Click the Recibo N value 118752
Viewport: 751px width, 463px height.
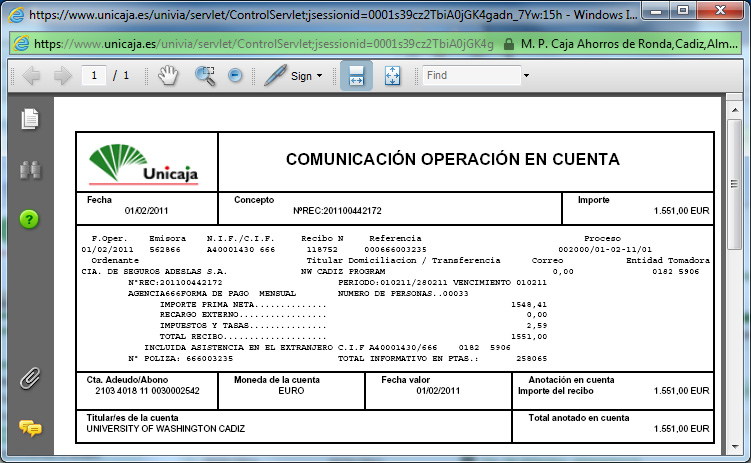pos(322,249)
